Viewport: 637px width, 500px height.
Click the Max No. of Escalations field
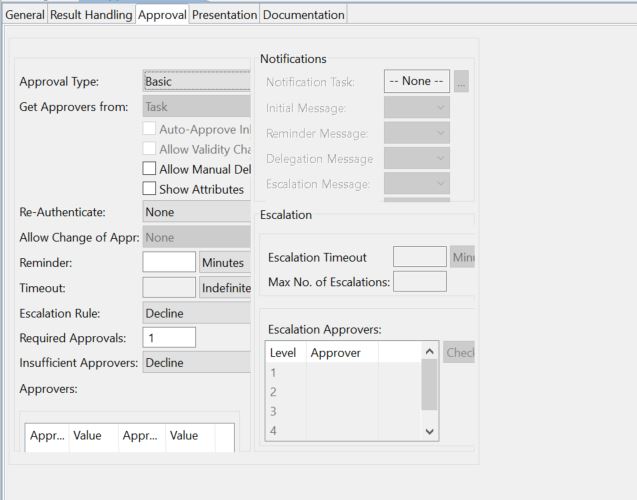pos(419,282)
